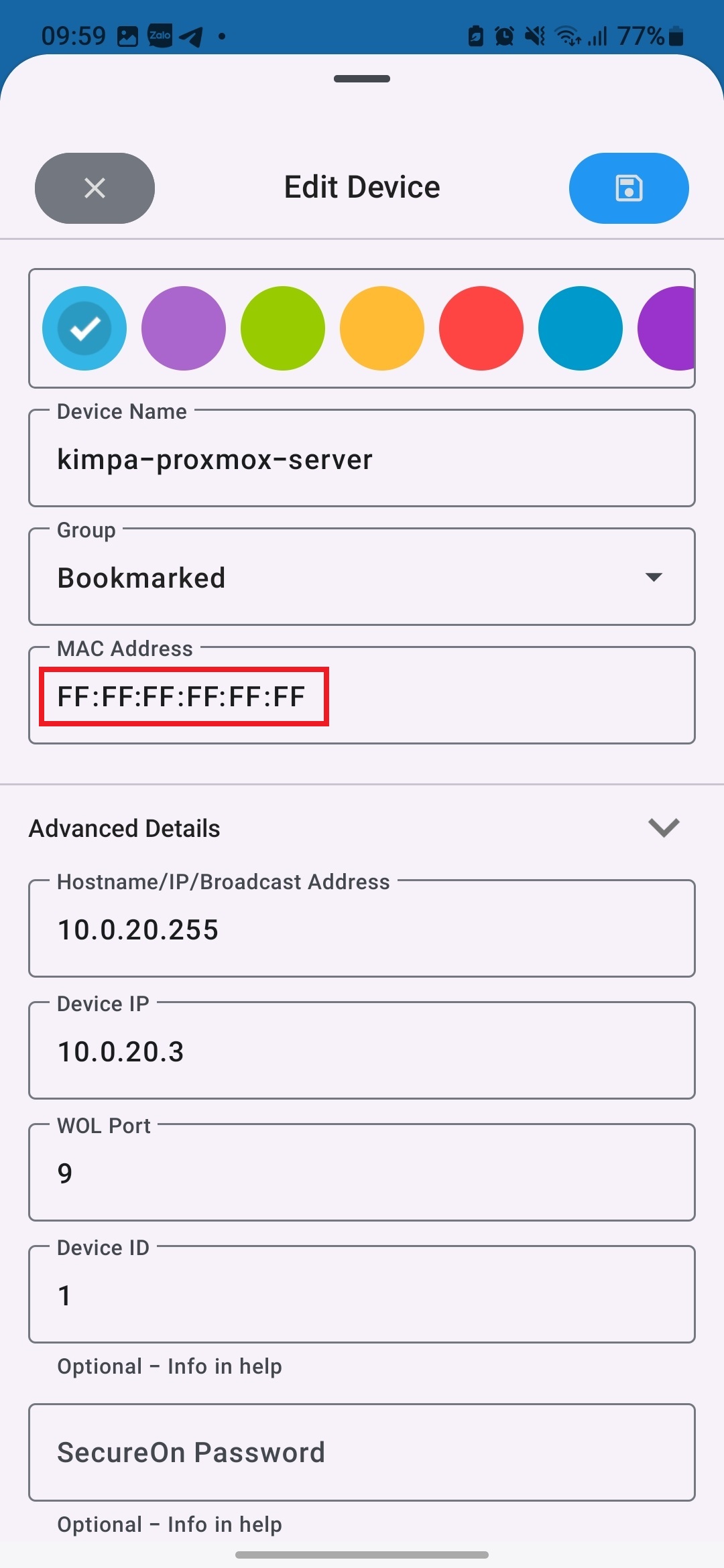This screenshot has width=724, height=1568.
Task: Tap the highlighted MAC Address FF:FF:FF:FF:FF:FF field
Action: pyautogui.click(x=185, y=696)
